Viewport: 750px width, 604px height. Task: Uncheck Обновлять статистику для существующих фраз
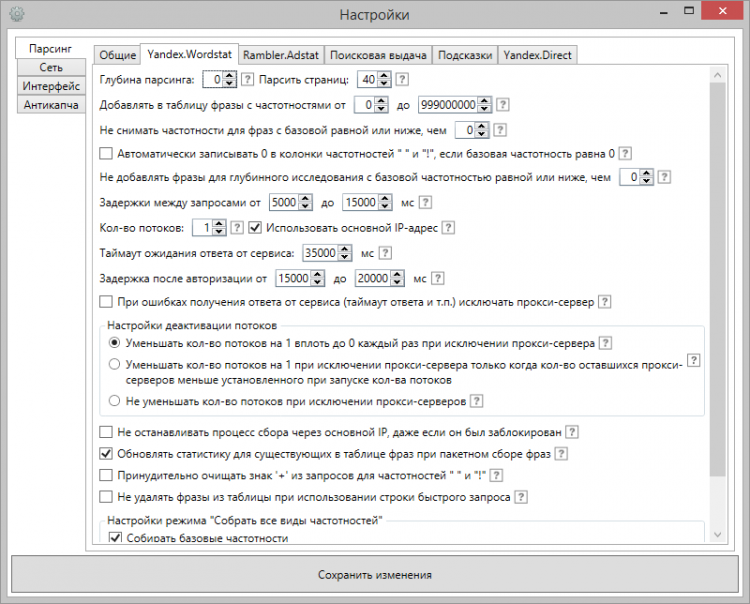pyautogui.click(x=106, y=453)
